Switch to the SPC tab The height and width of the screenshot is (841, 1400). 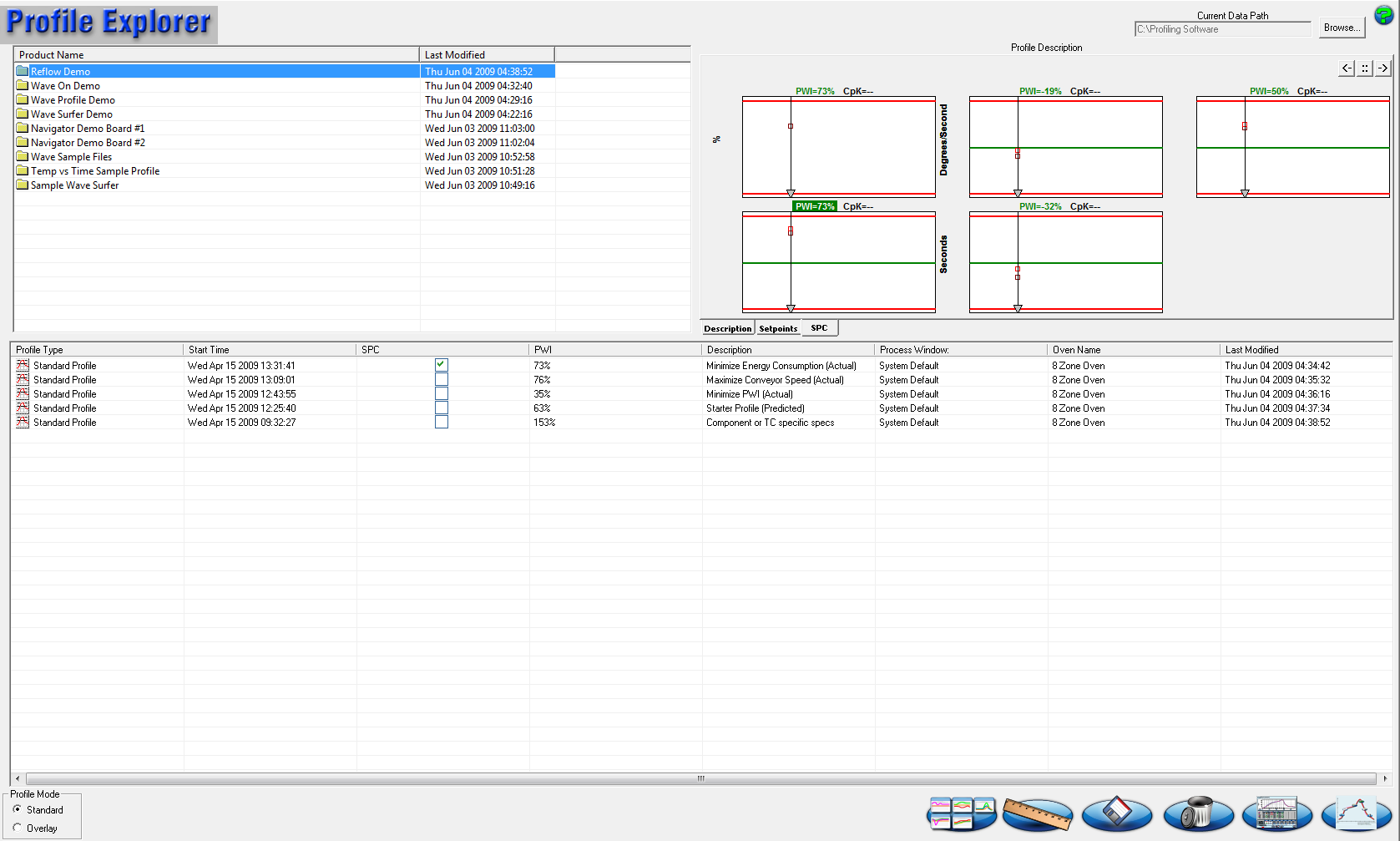click(x=819, y=328)
